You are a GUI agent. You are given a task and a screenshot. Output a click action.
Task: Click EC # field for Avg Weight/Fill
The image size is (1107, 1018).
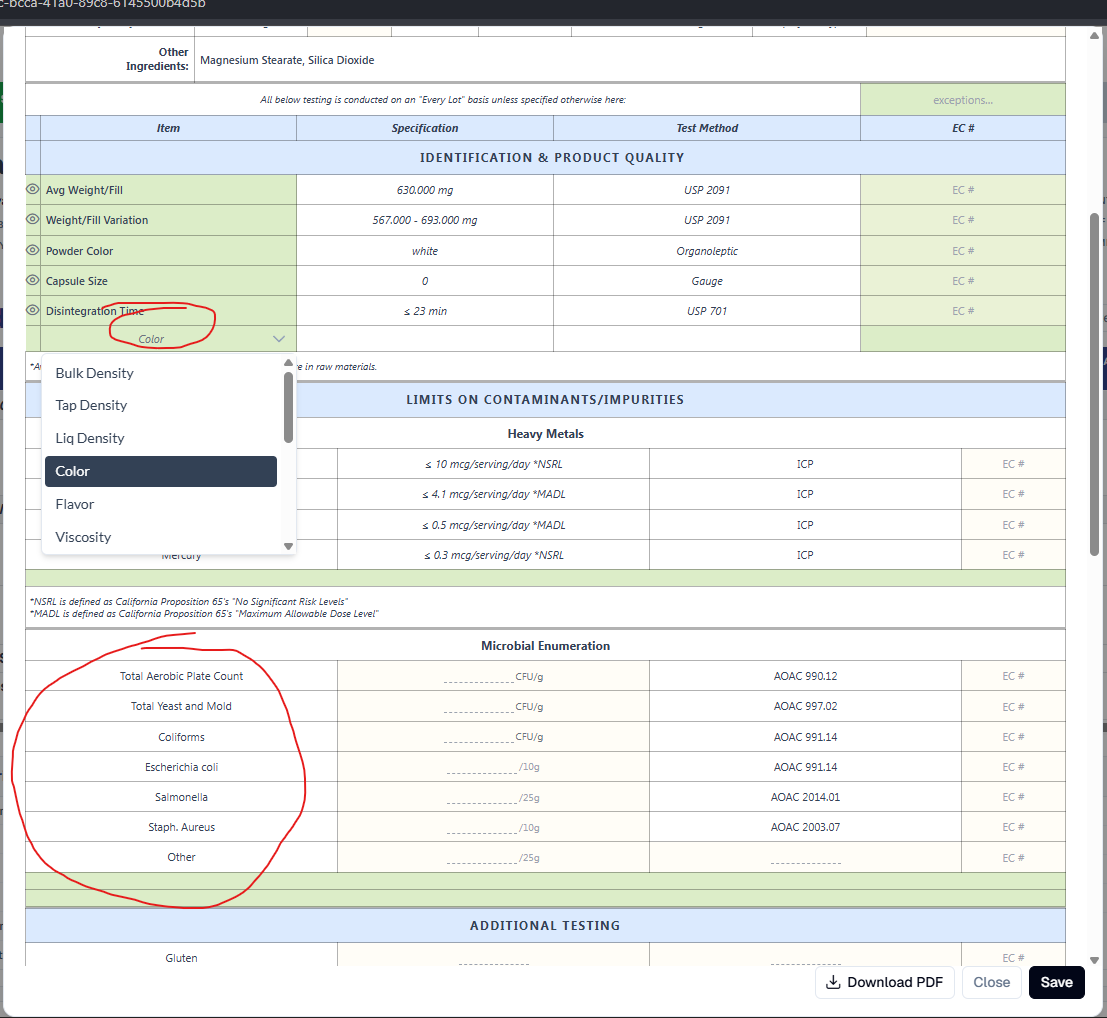click(962, 190)
